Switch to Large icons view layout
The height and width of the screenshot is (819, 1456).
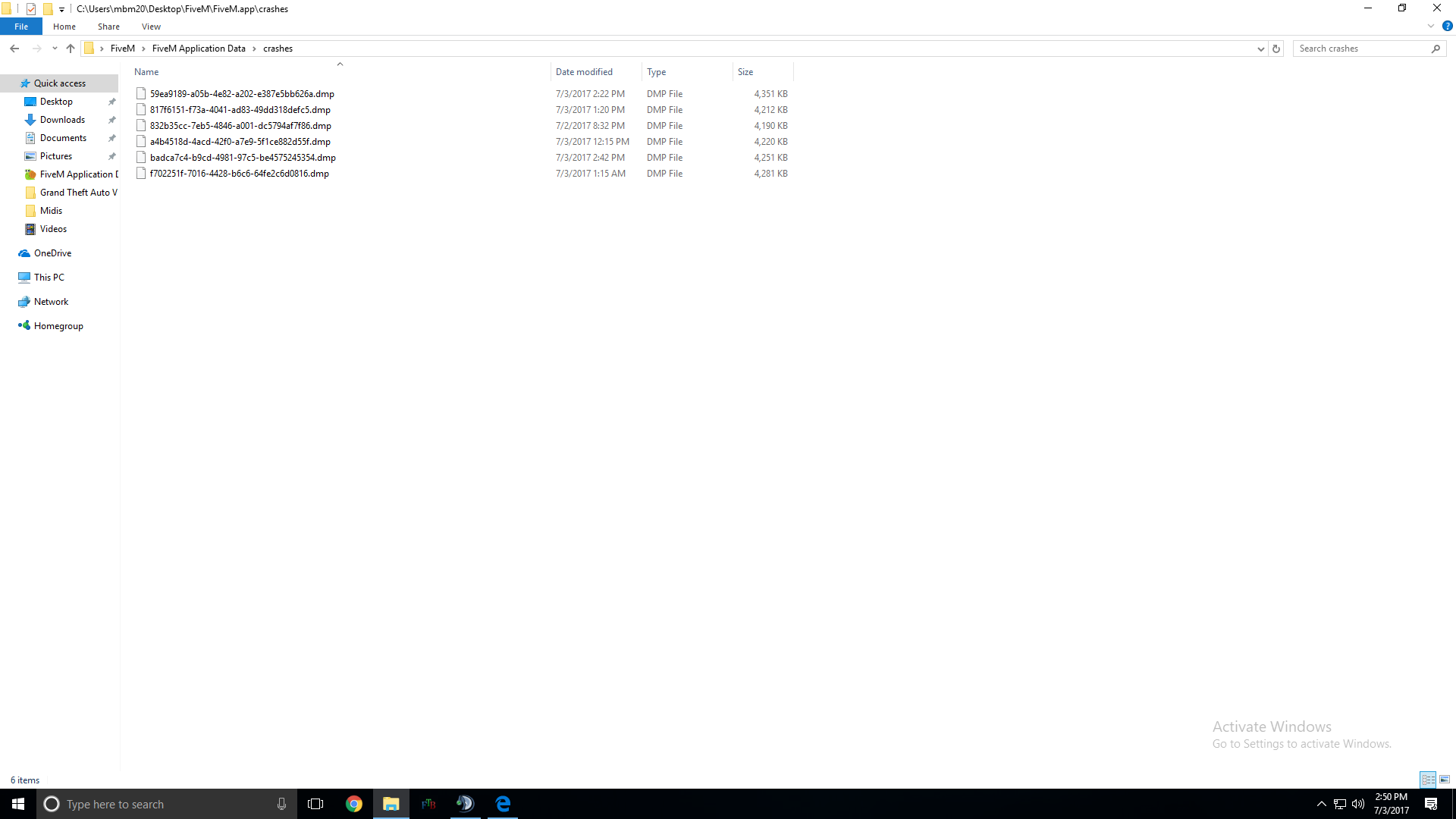tap(1445, 780)
